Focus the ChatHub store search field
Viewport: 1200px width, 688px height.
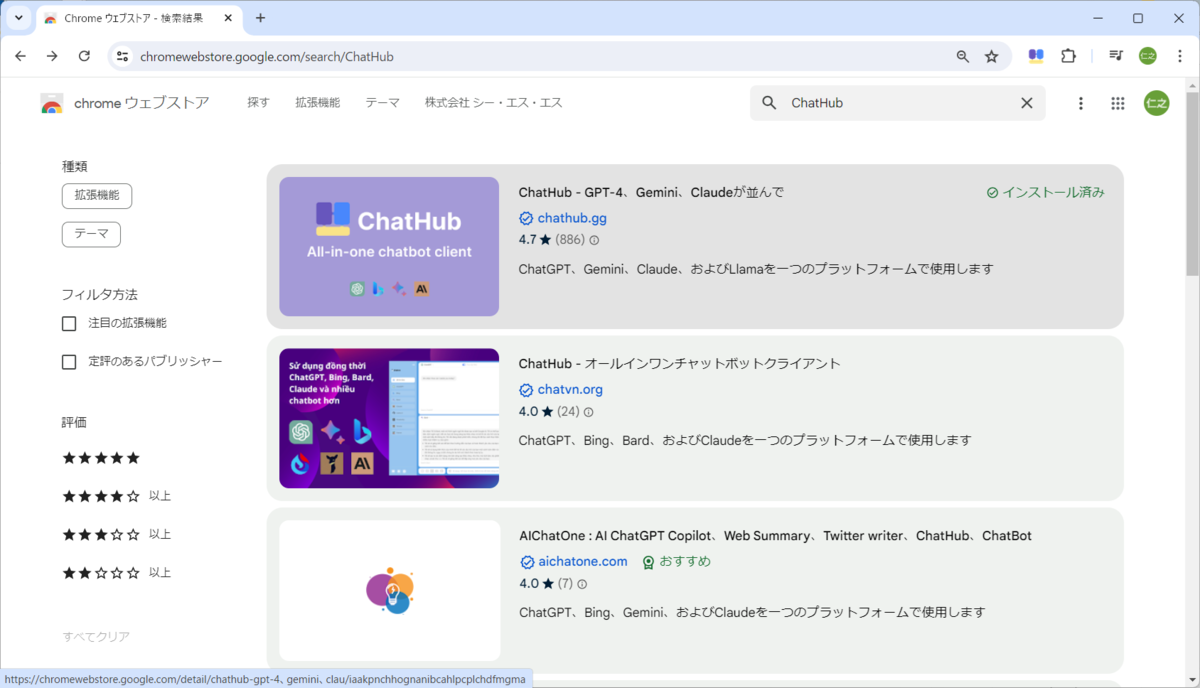[897, 103]
